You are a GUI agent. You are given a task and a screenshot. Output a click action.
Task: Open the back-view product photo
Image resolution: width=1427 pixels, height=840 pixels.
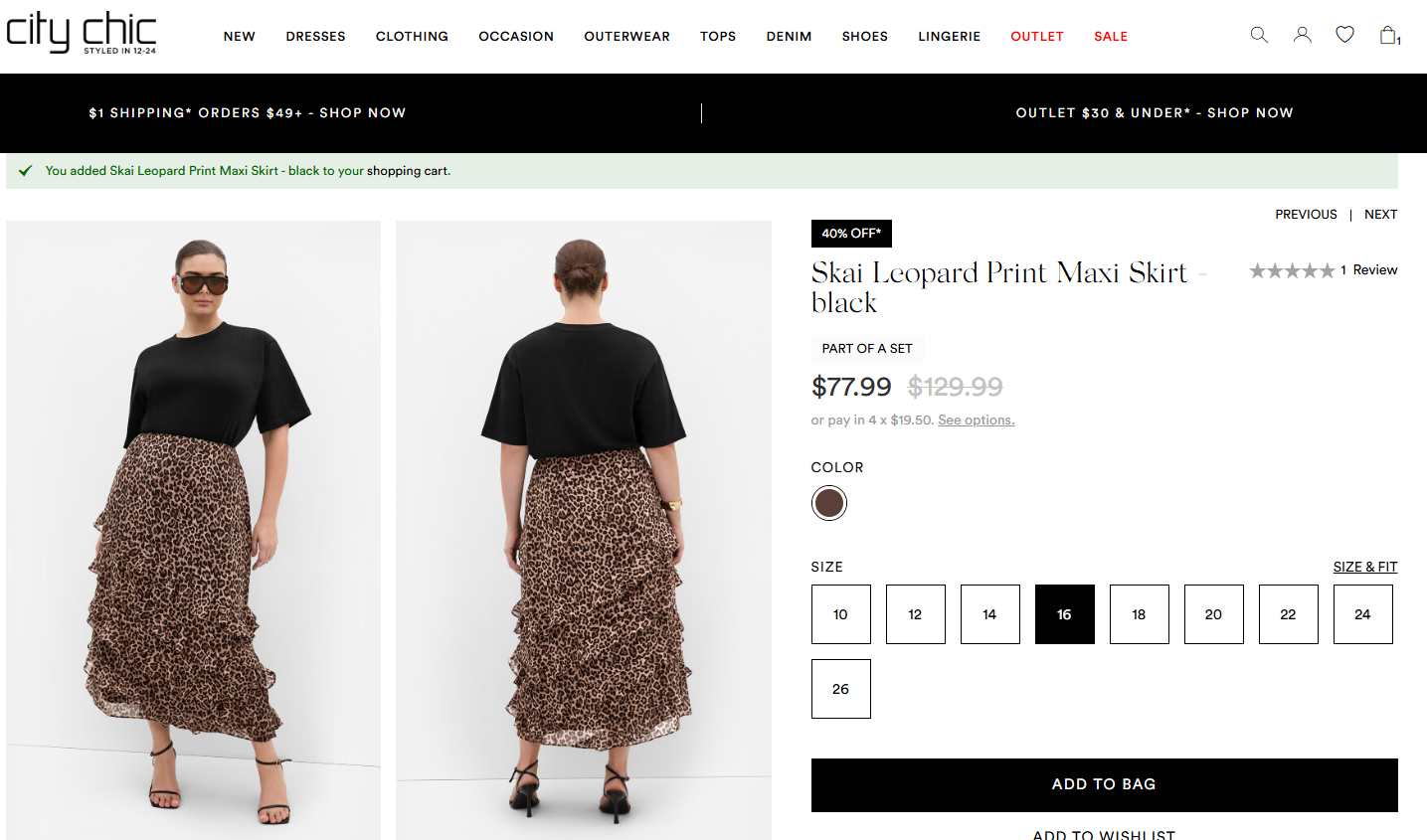tap(584, 530)
